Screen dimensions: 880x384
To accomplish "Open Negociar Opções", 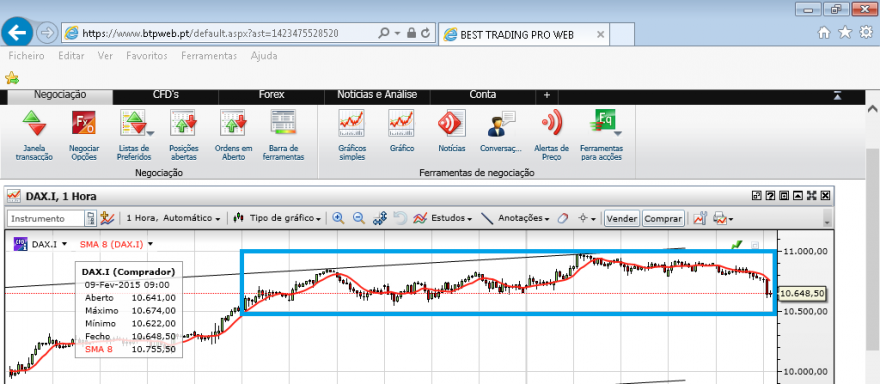I will (x=84, y=135).
